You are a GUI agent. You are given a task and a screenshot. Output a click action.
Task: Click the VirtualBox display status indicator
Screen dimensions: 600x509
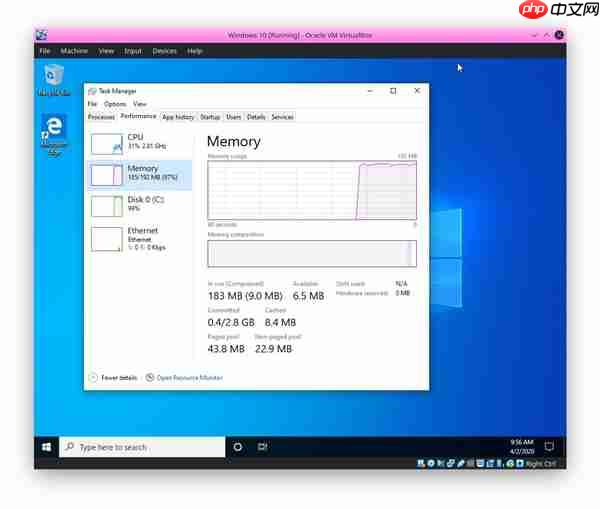click(x=481, y=463)
